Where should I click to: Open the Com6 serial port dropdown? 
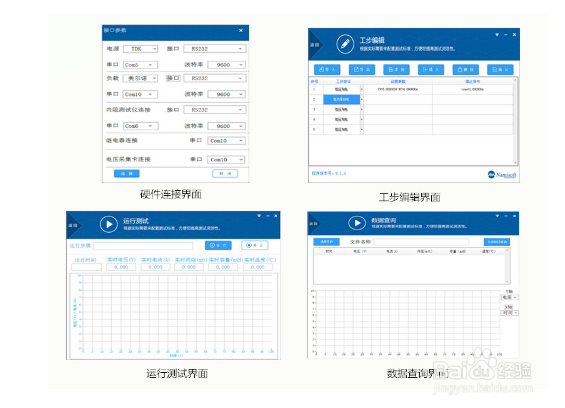point(141,126)
